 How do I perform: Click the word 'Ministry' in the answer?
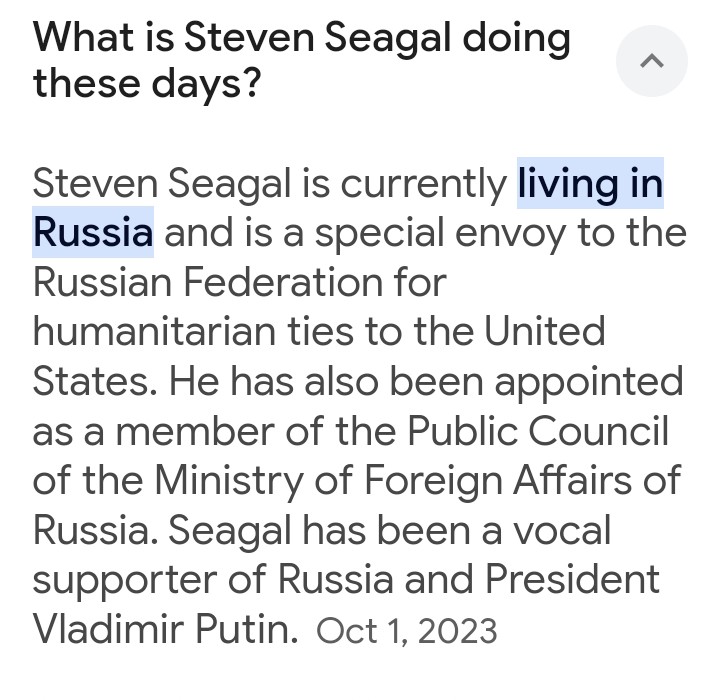(x=226, y=479)
